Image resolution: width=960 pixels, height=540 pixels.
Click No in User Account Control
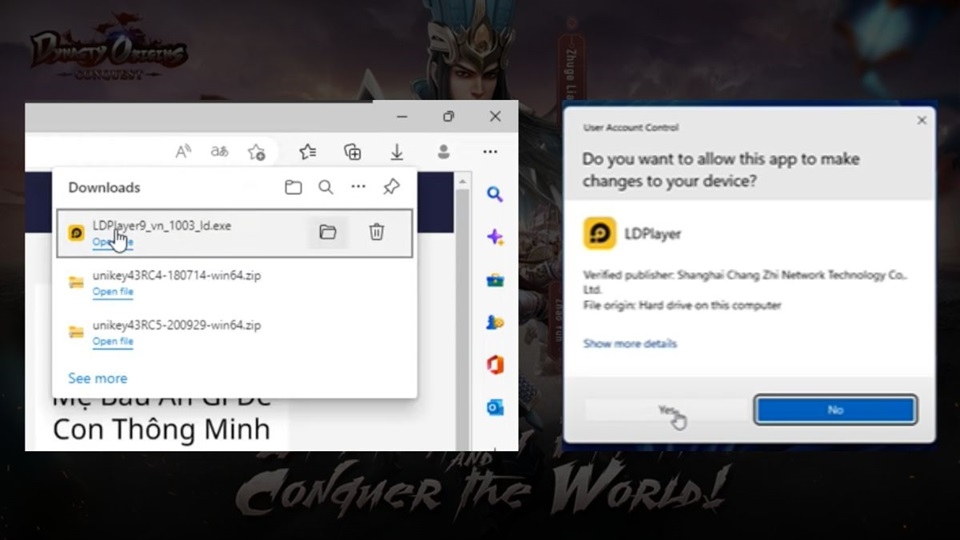pos(836,410)
